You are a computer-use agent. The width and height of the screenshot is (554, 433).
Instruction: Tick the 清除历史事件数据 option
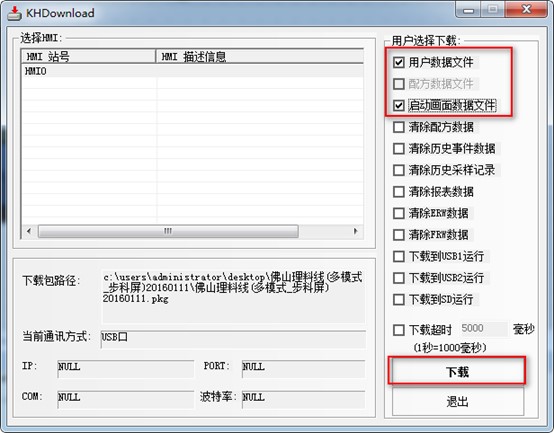pos(399,148)
